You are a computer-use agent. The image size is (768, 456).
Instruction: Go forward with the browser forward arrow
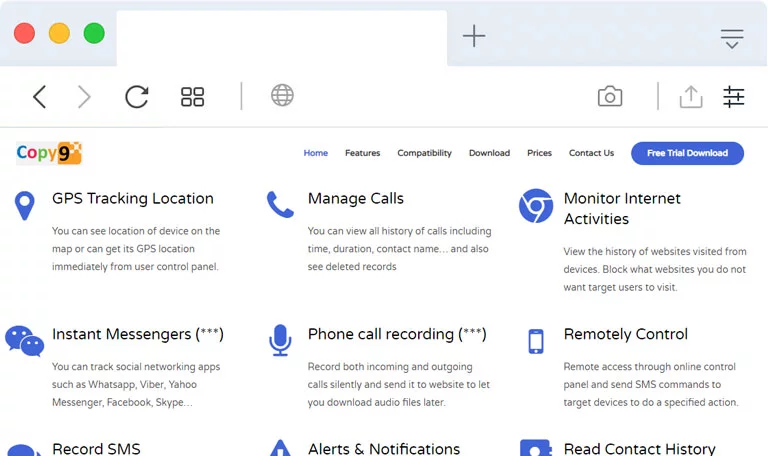(x=84, y=96)
